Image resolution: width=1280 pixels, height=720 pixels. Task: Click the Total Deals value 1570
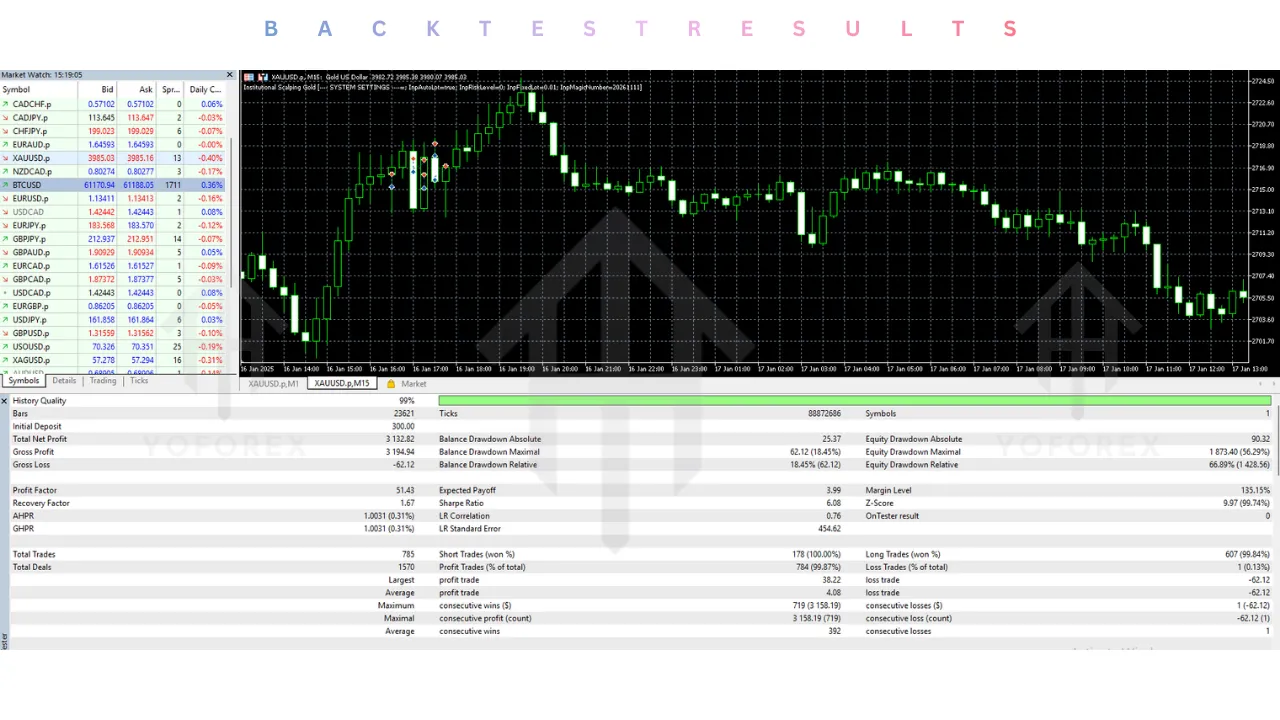click(406, 567)
